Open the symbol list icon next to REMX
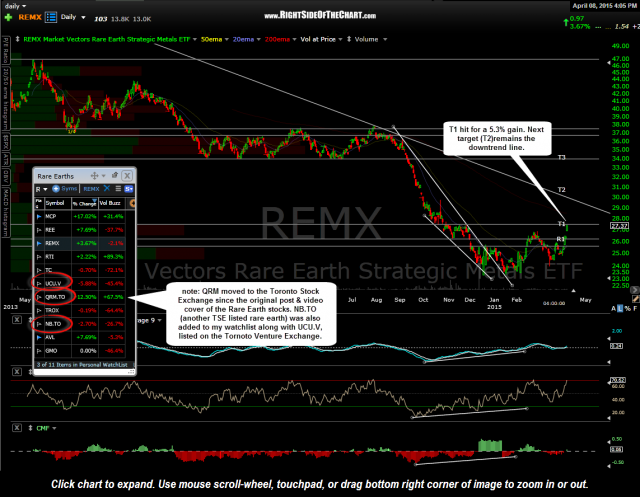Viewport: 640px width, 497px height. click(51, 17)
